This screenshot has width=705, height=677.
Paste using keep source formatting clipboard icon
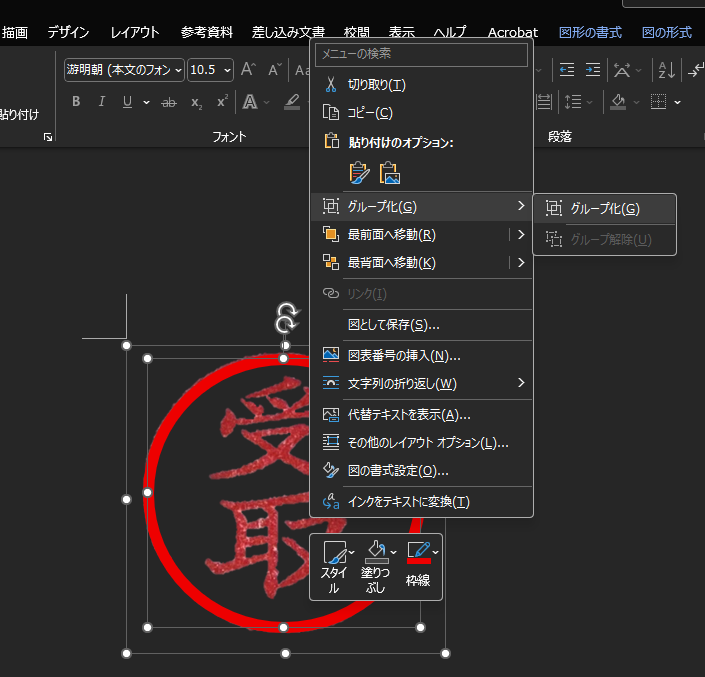tap(359, 173)
